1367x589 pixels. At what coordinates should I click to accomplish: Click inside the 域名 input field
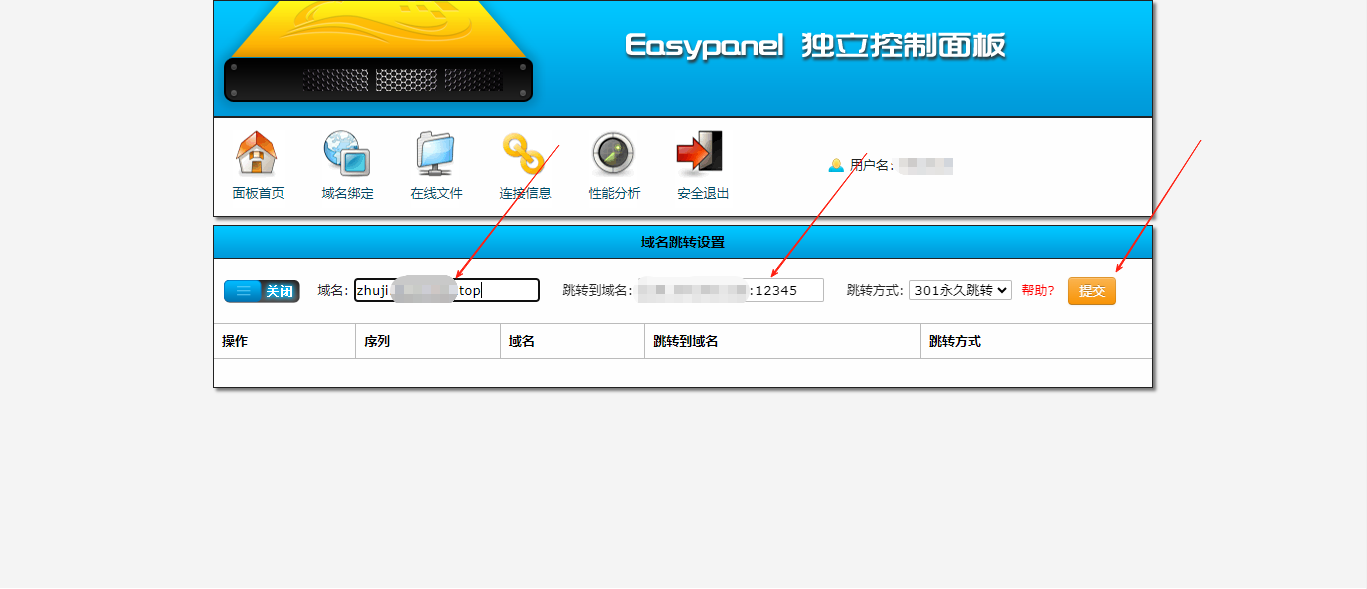(445, 290)
